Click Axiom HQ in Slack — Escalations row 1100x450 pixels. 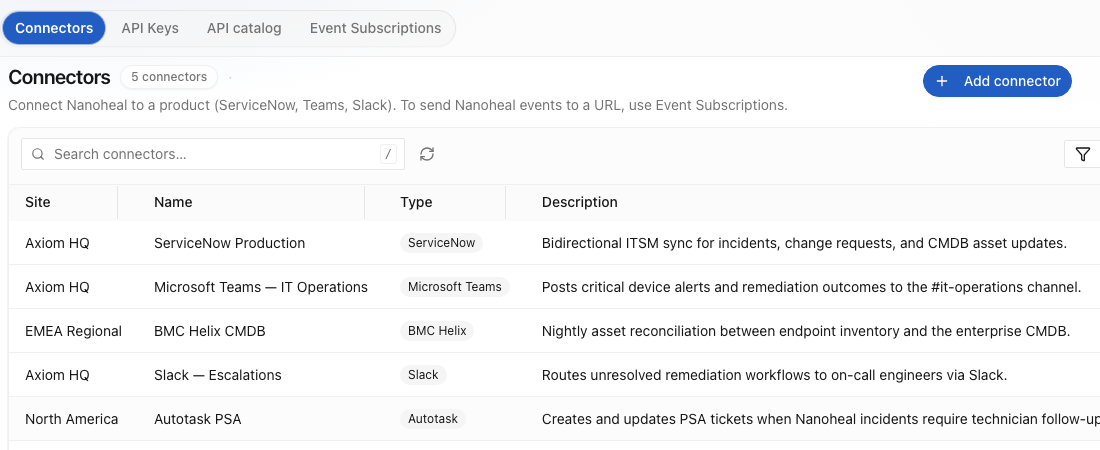[58, 376]
